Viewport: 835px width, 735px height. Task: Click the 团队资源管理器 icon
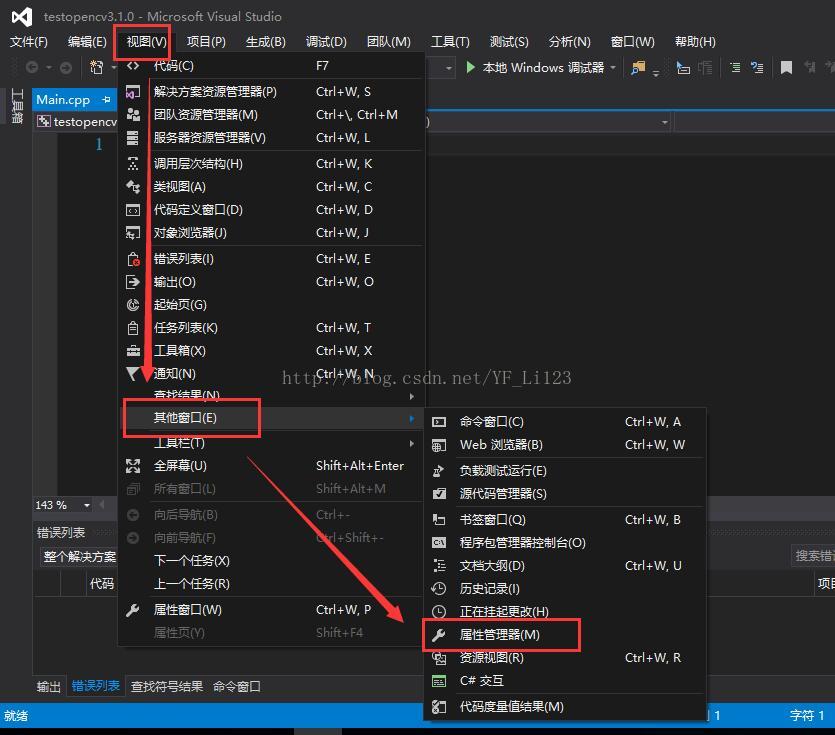pyautogui.click(x=133, y=115)
